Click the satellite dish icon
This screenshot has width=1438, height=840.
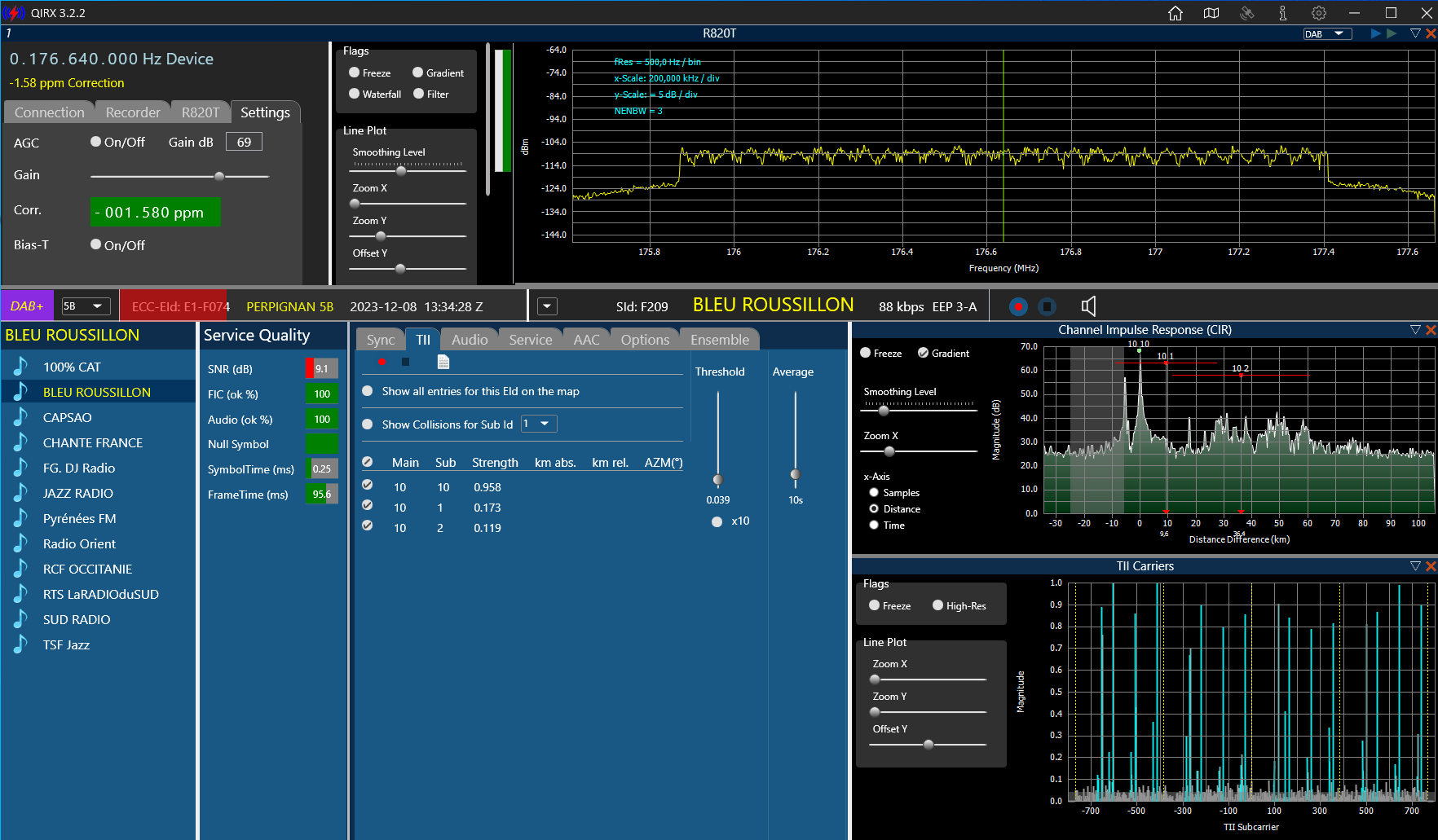coord(1247,13)
